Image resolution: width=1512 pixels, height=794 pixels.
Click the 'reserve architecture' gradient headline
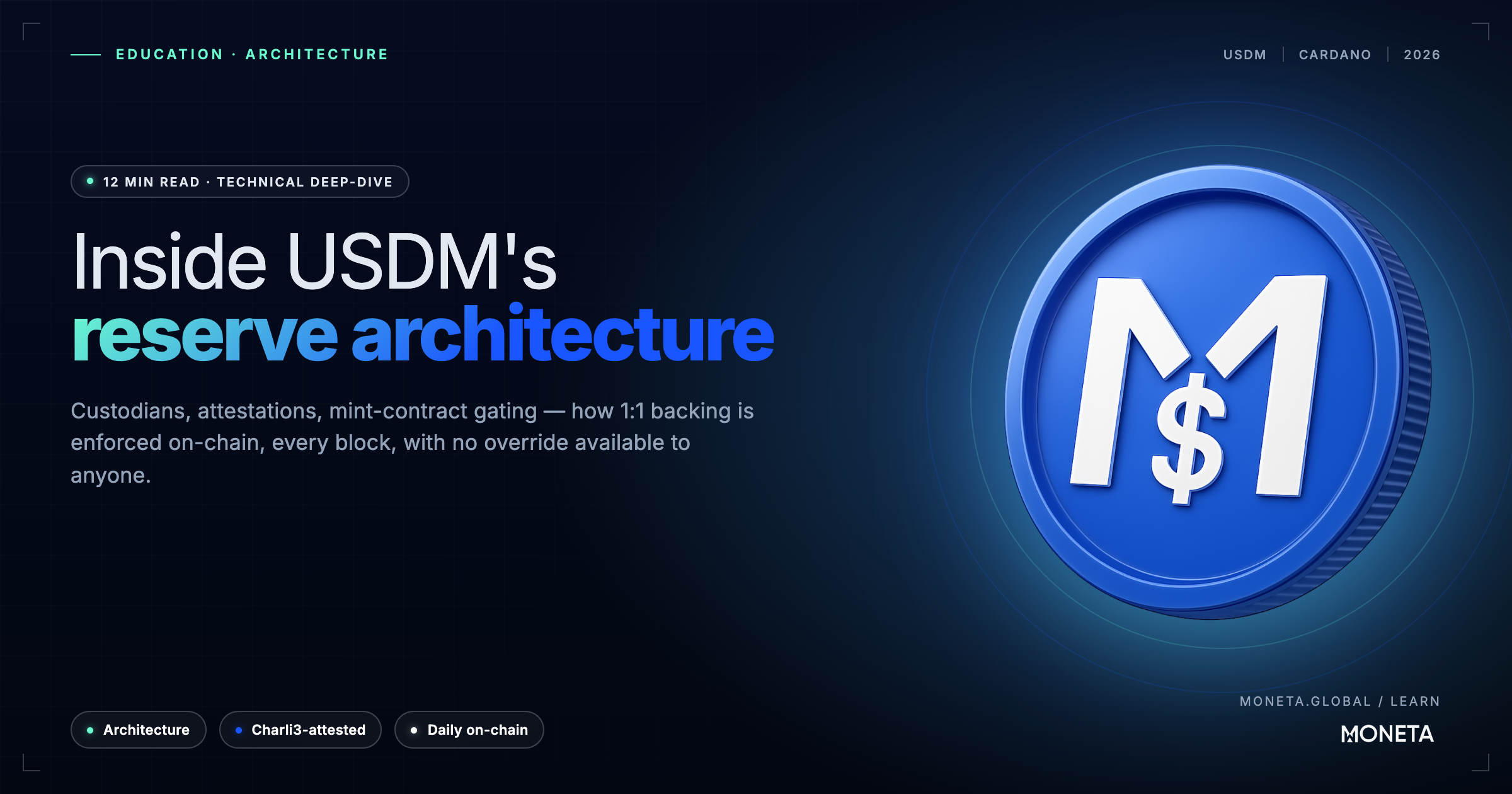click(x=423, y=334)
